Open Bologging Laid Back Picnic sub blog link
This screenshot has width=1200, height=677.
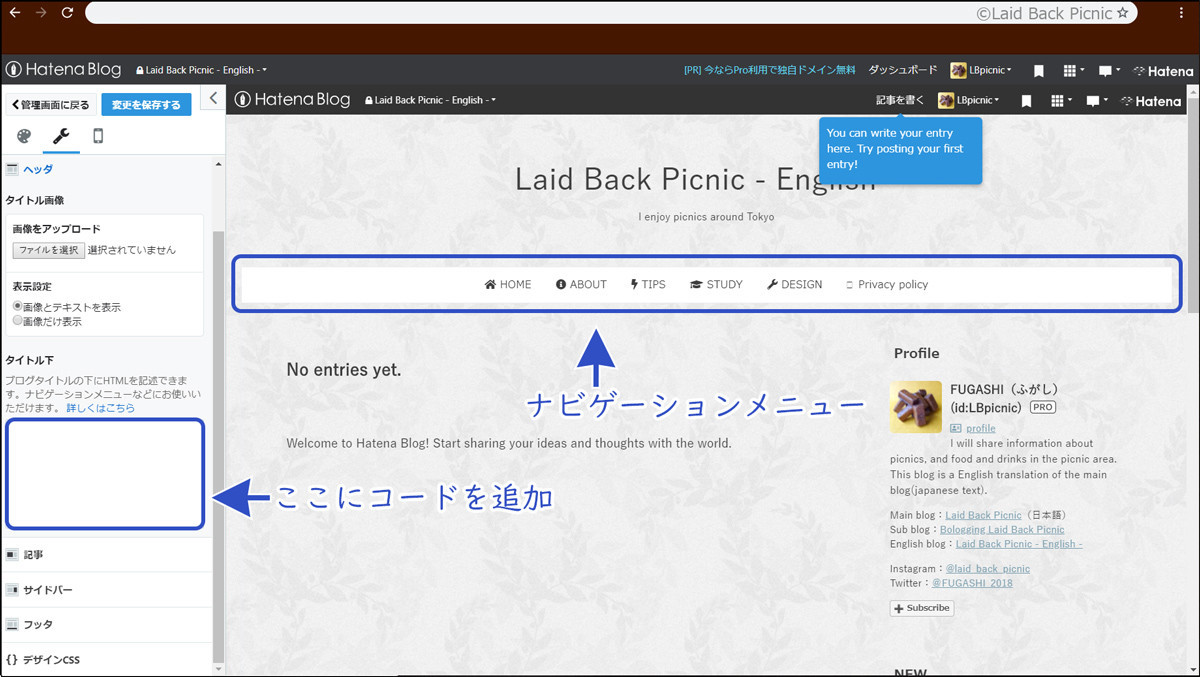[1002, 529]
